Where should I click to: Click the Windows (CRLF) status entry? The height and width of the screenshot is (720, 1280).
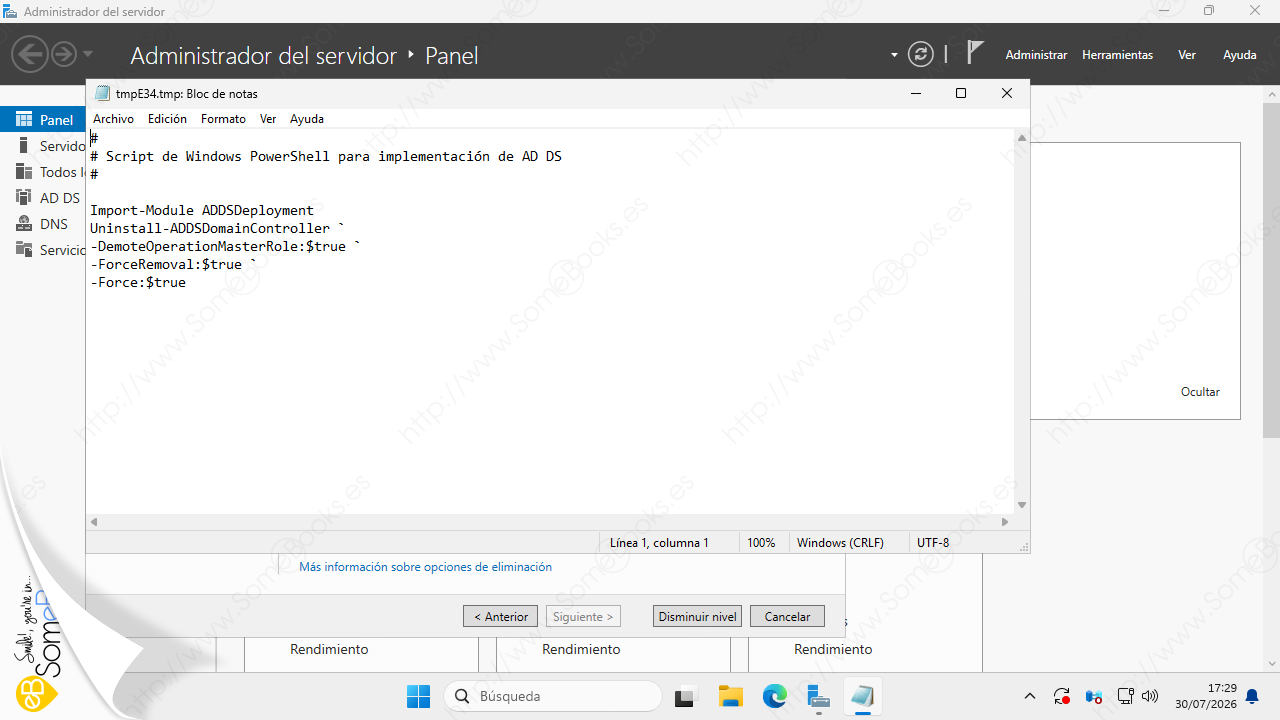(x=840, y=542)
